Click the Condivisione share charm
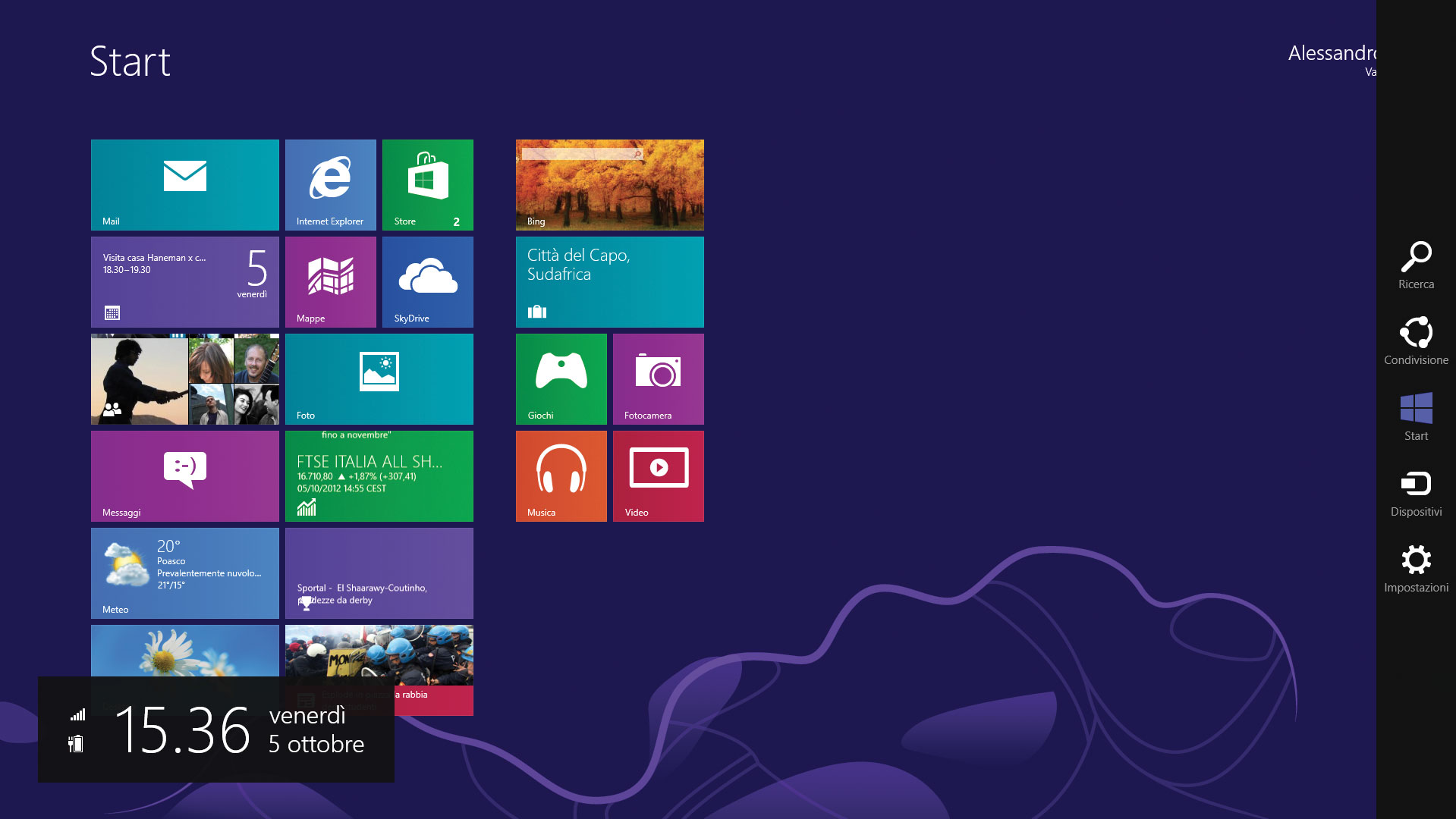Viewport: 1456px width, 819px height. tap(1416, 341)
